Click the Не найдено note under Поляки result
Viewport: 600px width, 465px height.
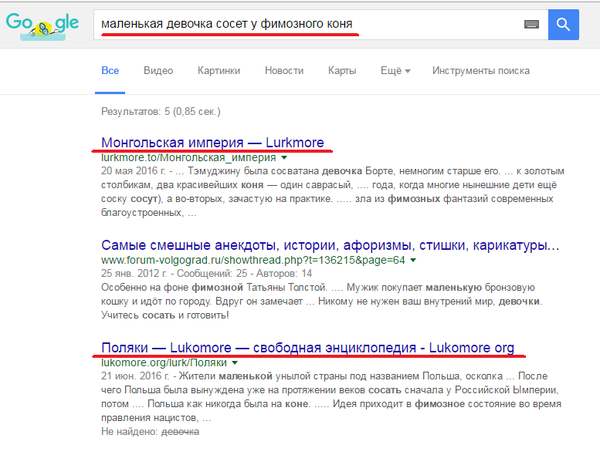click(x=150, y=432)
